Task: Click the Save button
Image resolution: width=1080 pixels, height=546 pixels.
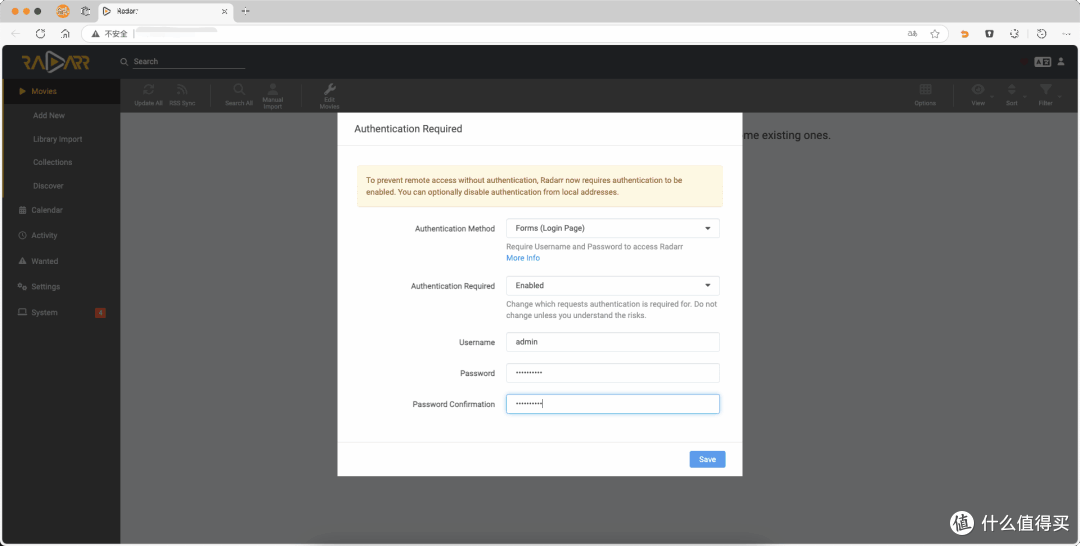Action: (x=707, y=459)
